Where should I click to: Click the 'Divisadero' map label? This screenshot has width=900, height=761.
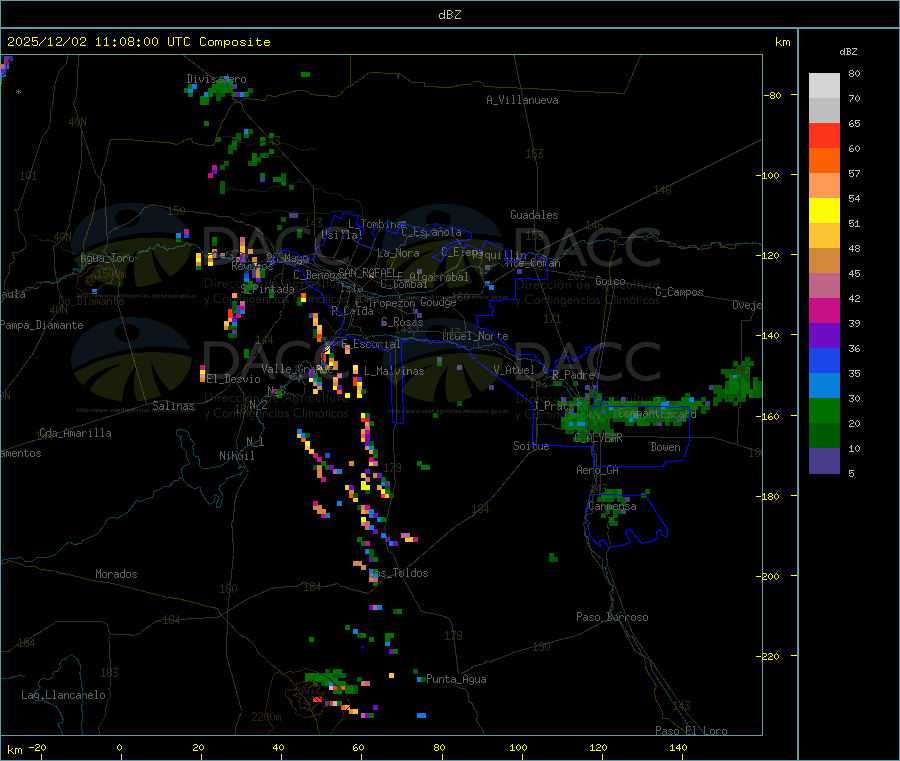(x=216, y=79)
